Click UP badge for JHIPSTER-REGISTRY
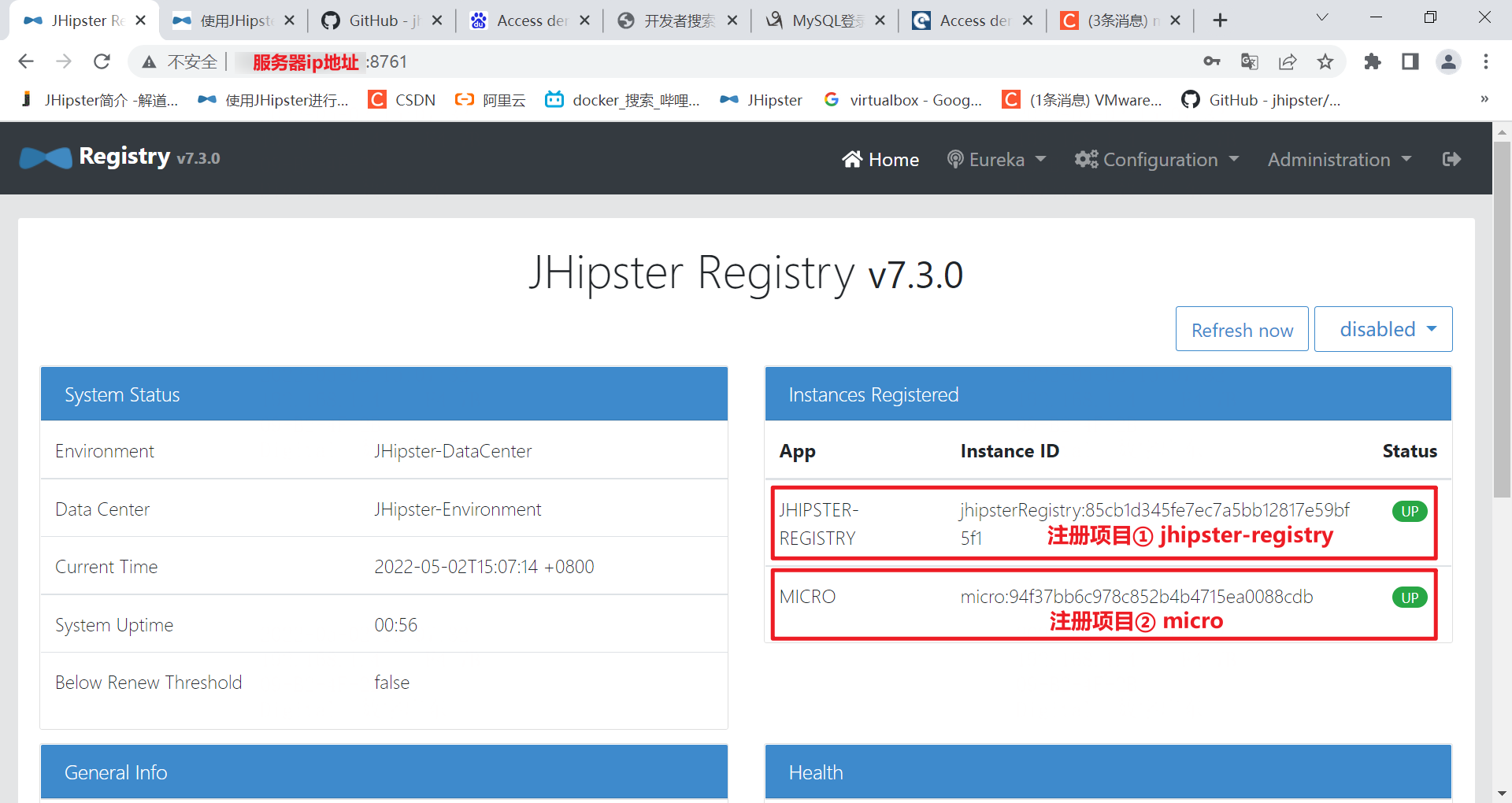Screen dimensions: 1512x803 pos(1410,511)
